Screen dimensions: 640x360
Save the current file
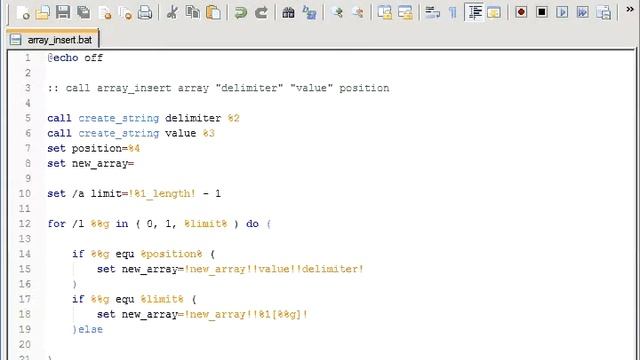(x=63, y=13)
